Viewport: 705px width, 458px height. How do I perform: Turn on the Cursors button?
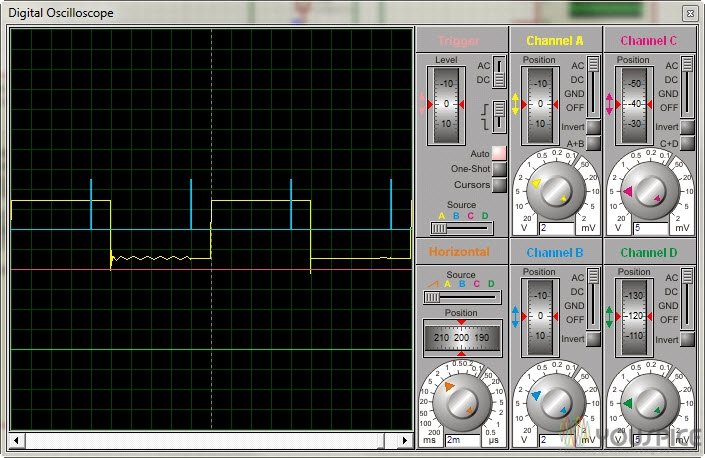(499, 185)
